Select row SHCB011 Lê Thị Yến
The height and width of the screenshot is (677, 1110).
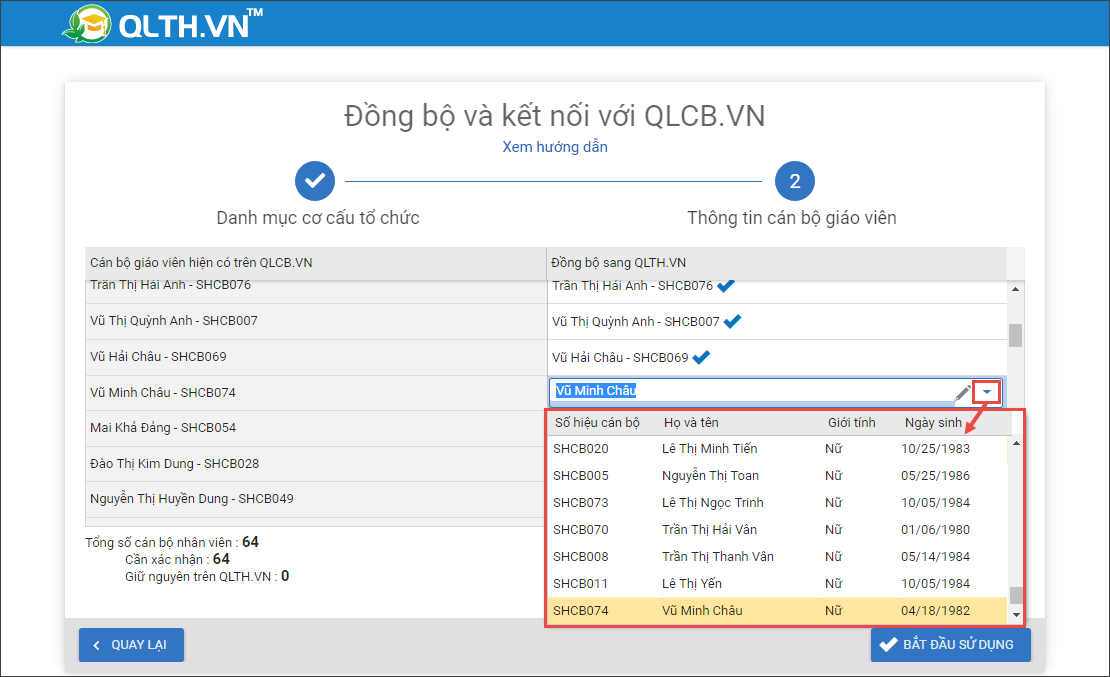(776, 583)
